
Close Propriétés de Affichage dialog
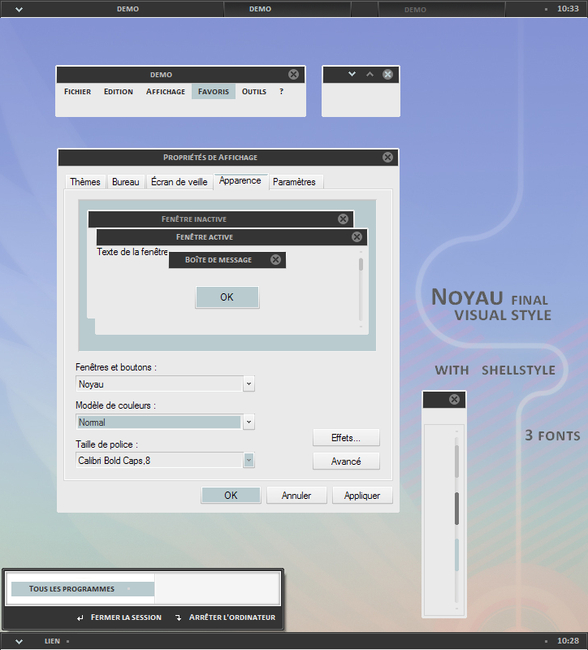[388, 157]
